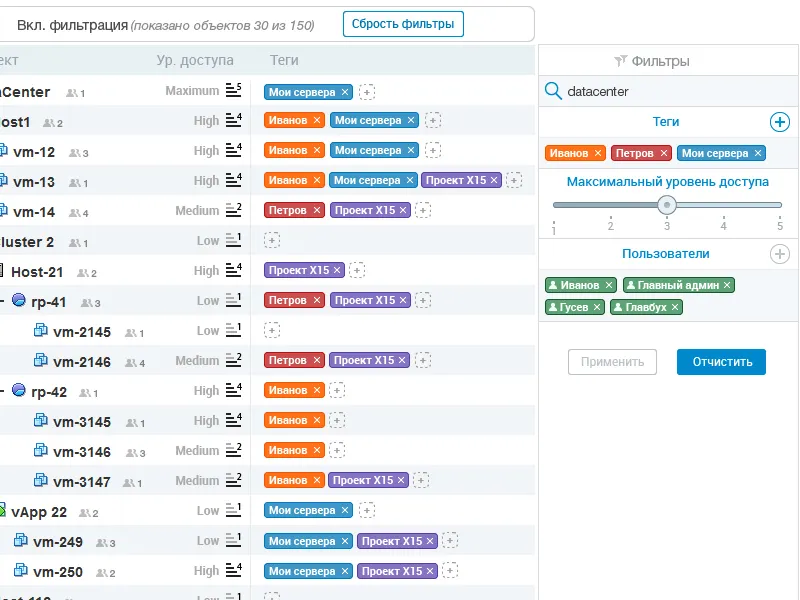Remove Гусев user chip from filters
This screenshot has height=600, width=800.
[x=597, y=307]
